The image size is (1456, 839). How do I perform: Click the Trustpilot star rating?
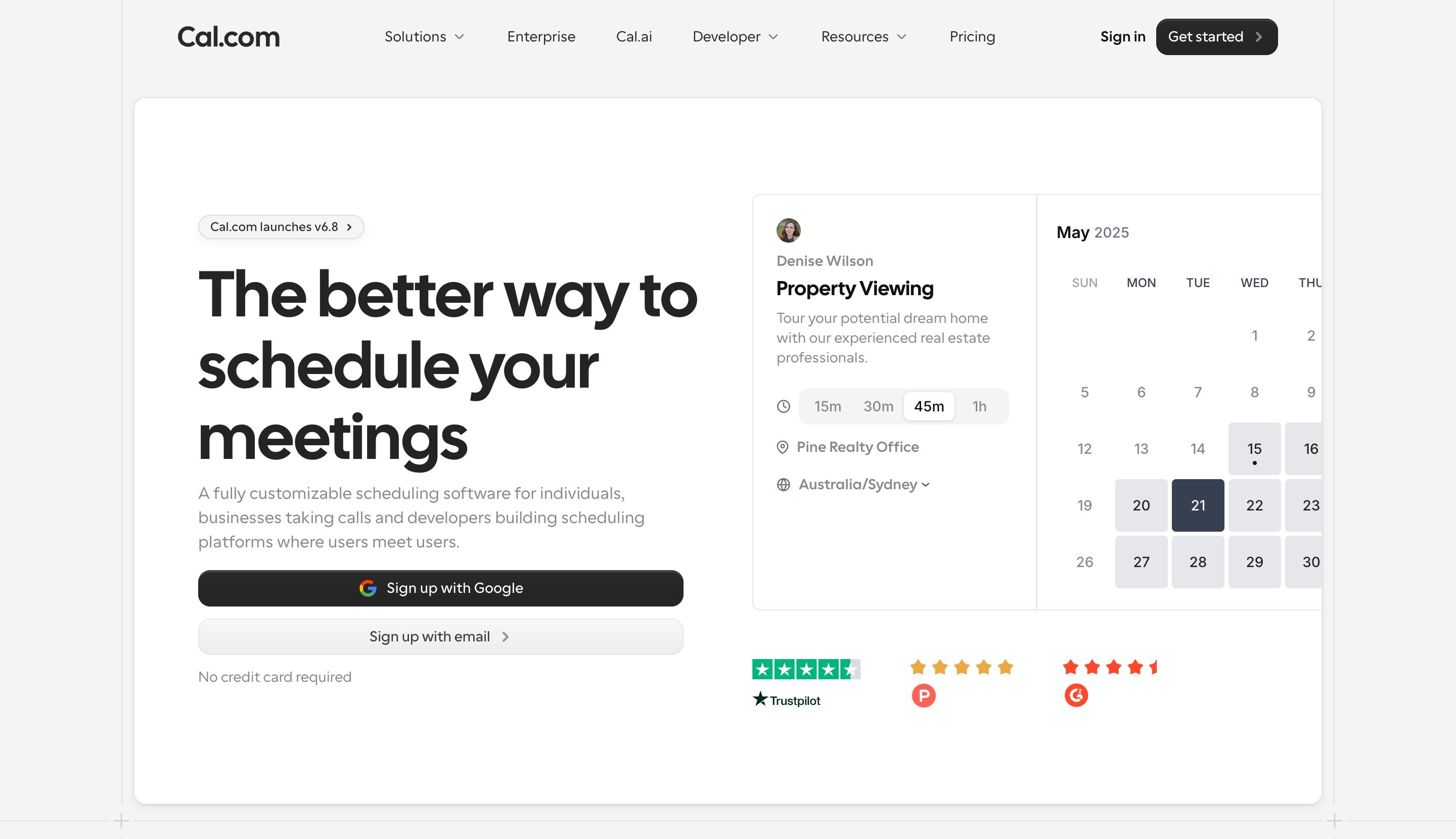pyautogui.click(x=806, y=669)
